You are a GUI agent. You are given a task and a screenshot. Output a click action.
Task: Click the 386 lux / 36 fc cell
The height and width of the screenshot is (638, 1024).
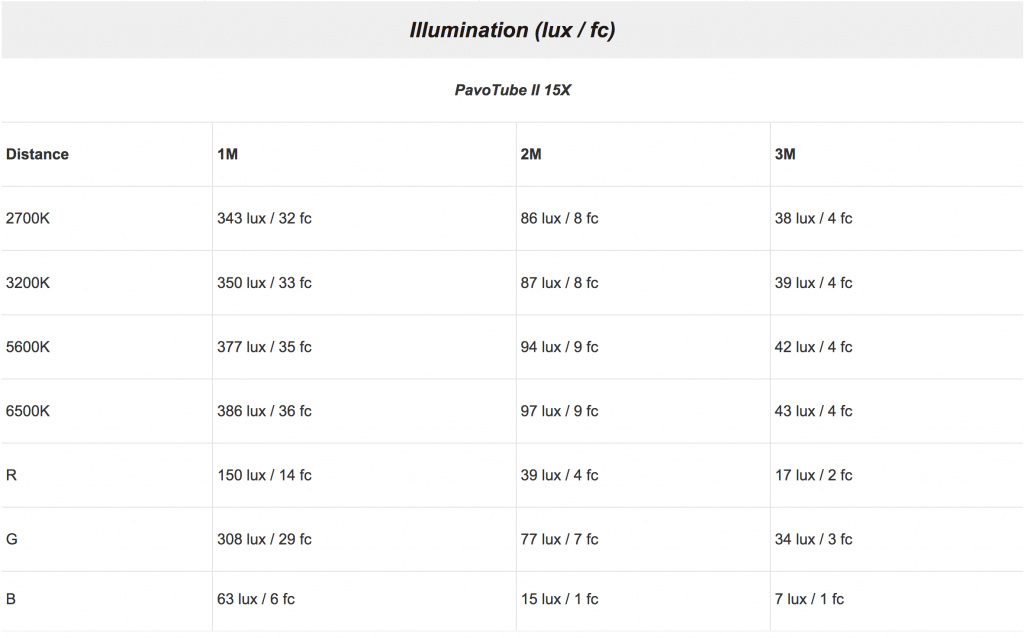pos(264,411)
